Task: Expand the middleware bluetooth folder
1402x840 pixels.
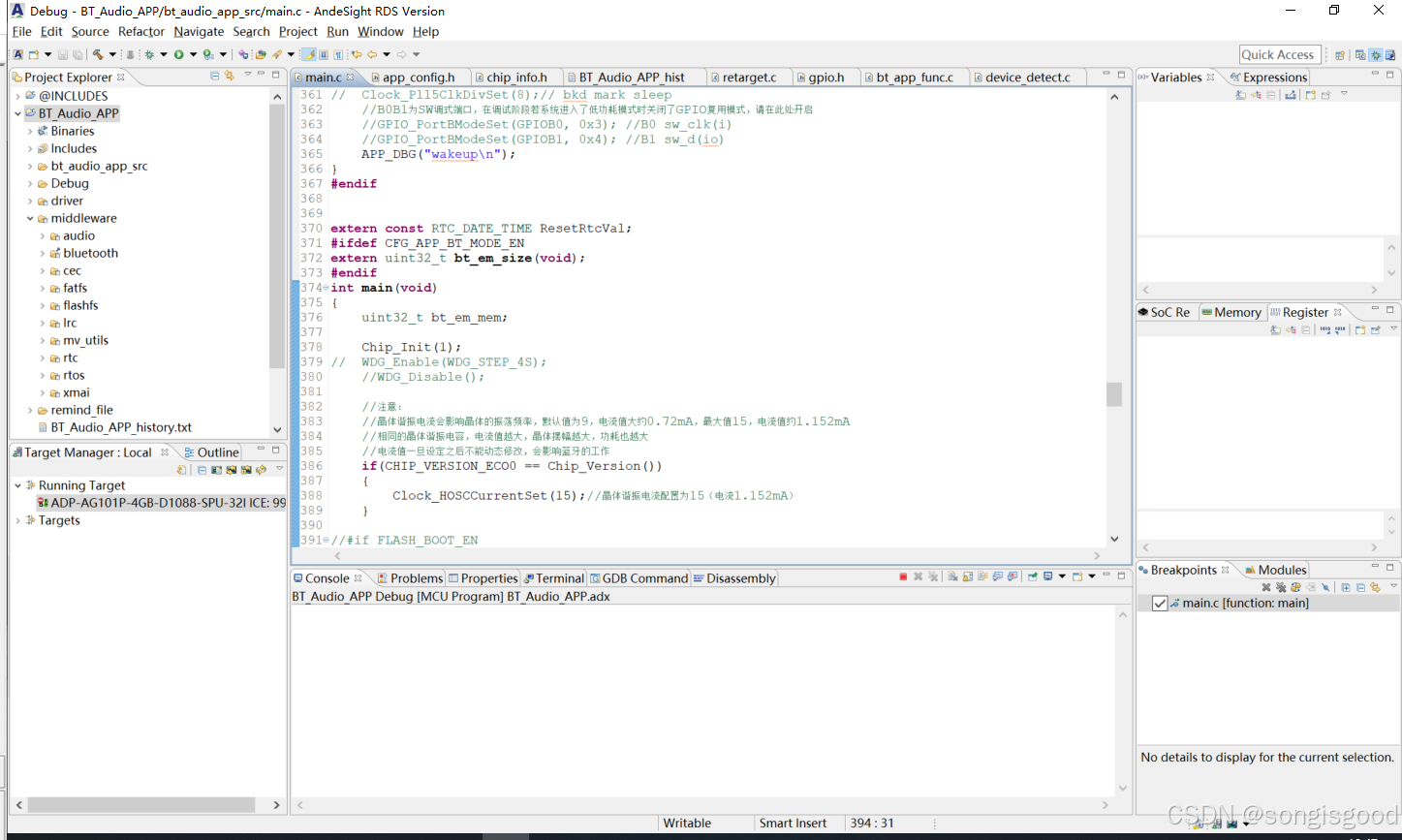Action: click(x=44, y=253)
